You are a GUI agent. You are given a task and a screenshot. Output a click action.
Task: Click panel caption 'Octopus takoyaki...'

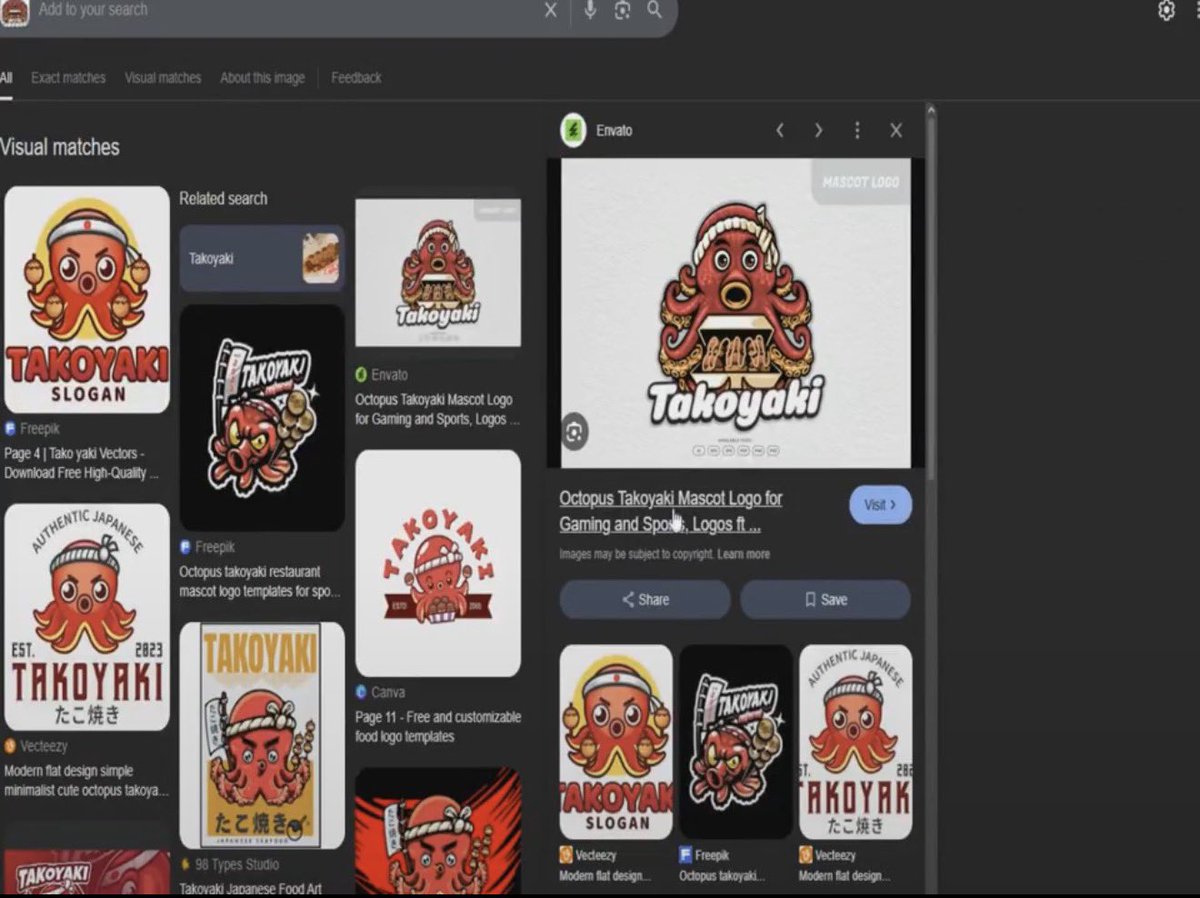722,877
